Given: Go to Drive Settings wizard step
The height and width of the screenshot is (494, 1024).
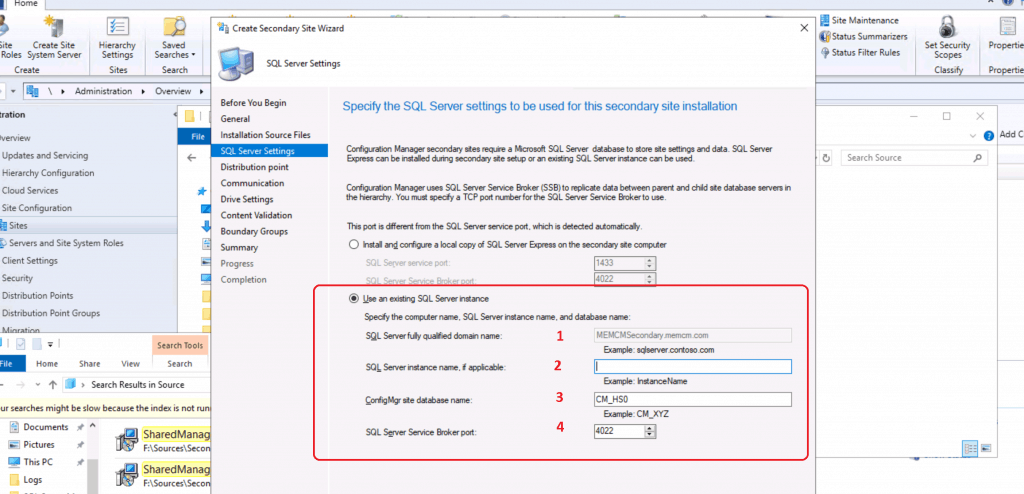Looking at the screenshot, I should [x=246, y=199].
